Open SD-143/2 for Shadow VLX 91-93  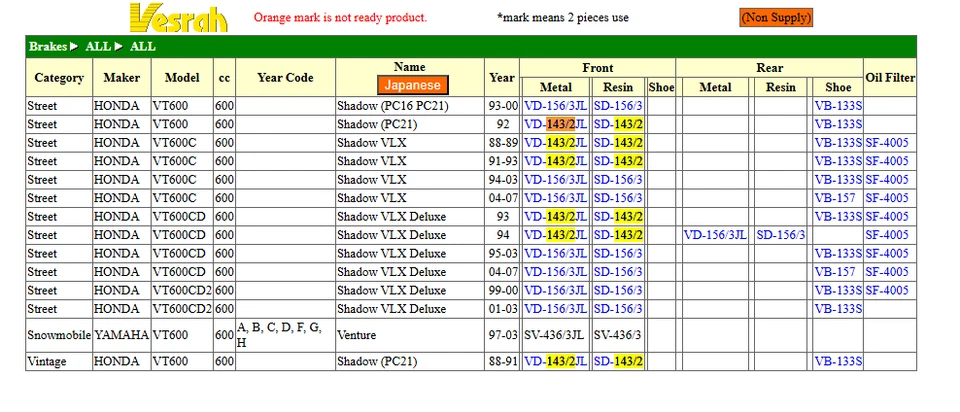tap(618, 161)
